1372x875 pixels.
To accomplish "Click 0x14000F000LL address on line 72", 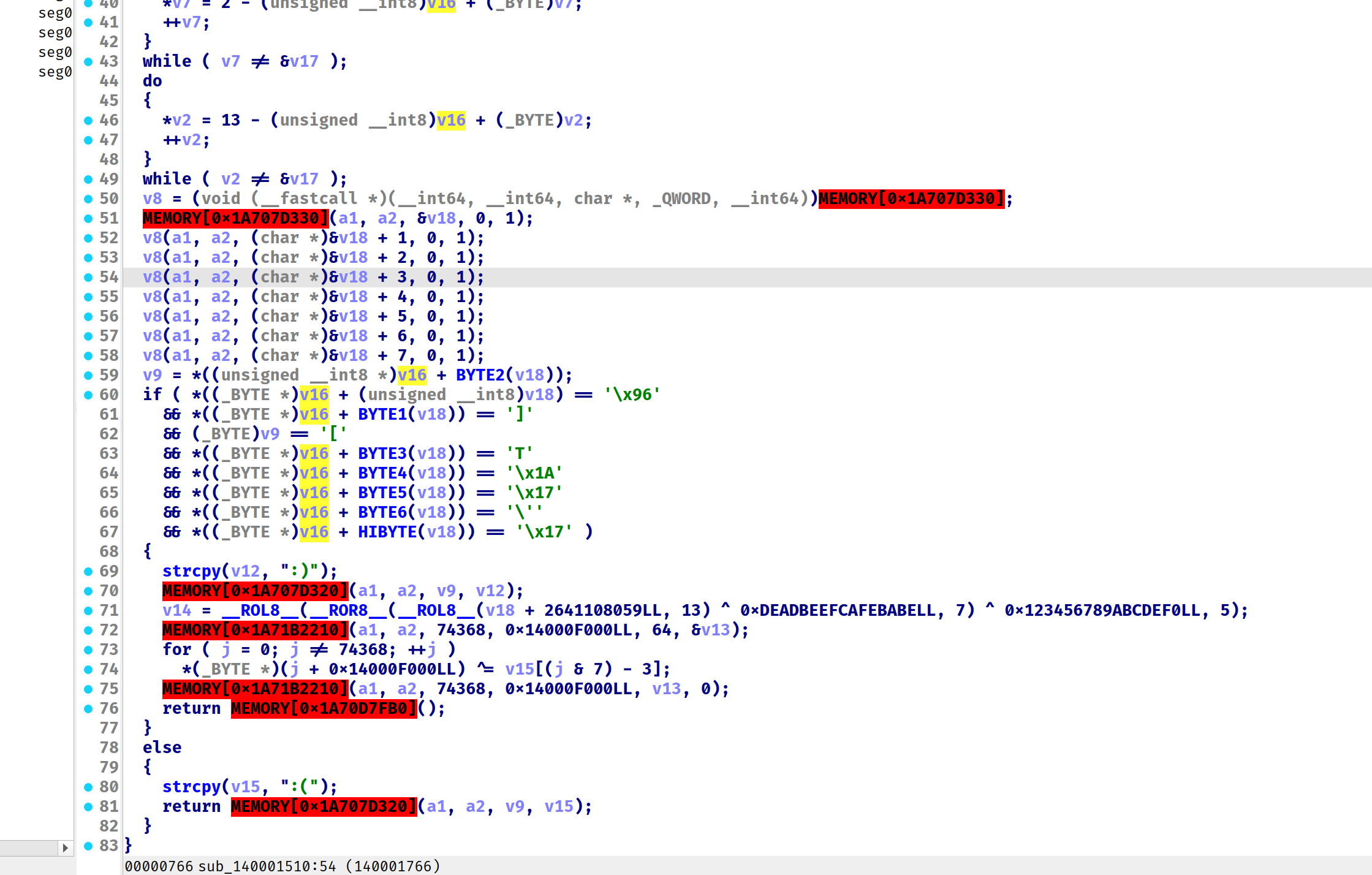I will click(569, 630).
